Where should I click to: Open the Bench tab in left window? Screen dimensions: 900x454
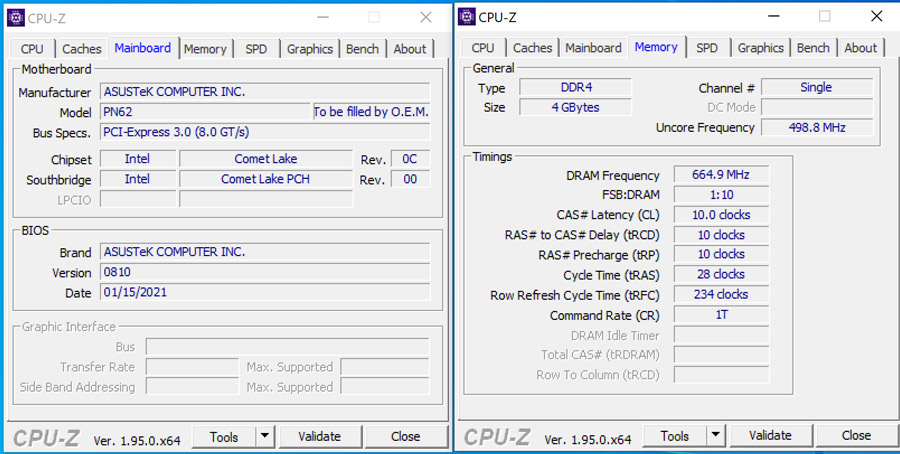click(x=362, y=49)
